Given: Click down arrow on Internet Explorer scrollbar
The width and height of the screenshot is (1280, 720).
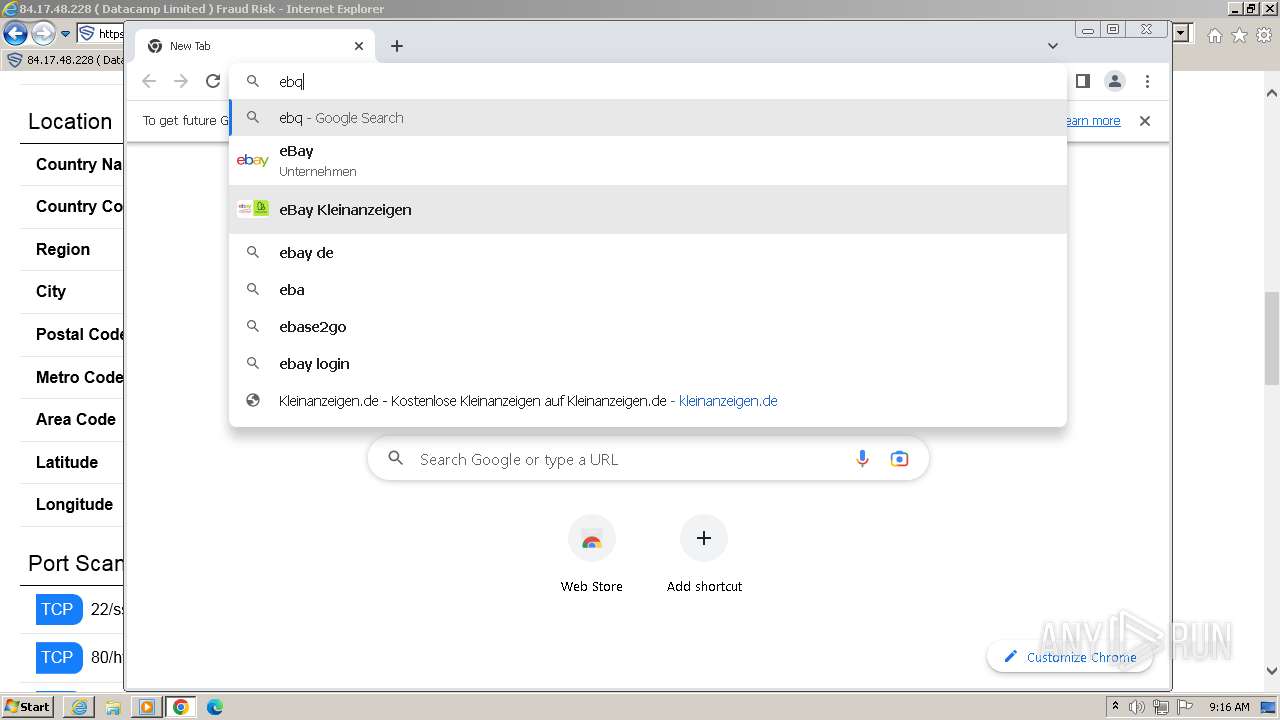Looking at the screenshot, I should point(1272,672).
